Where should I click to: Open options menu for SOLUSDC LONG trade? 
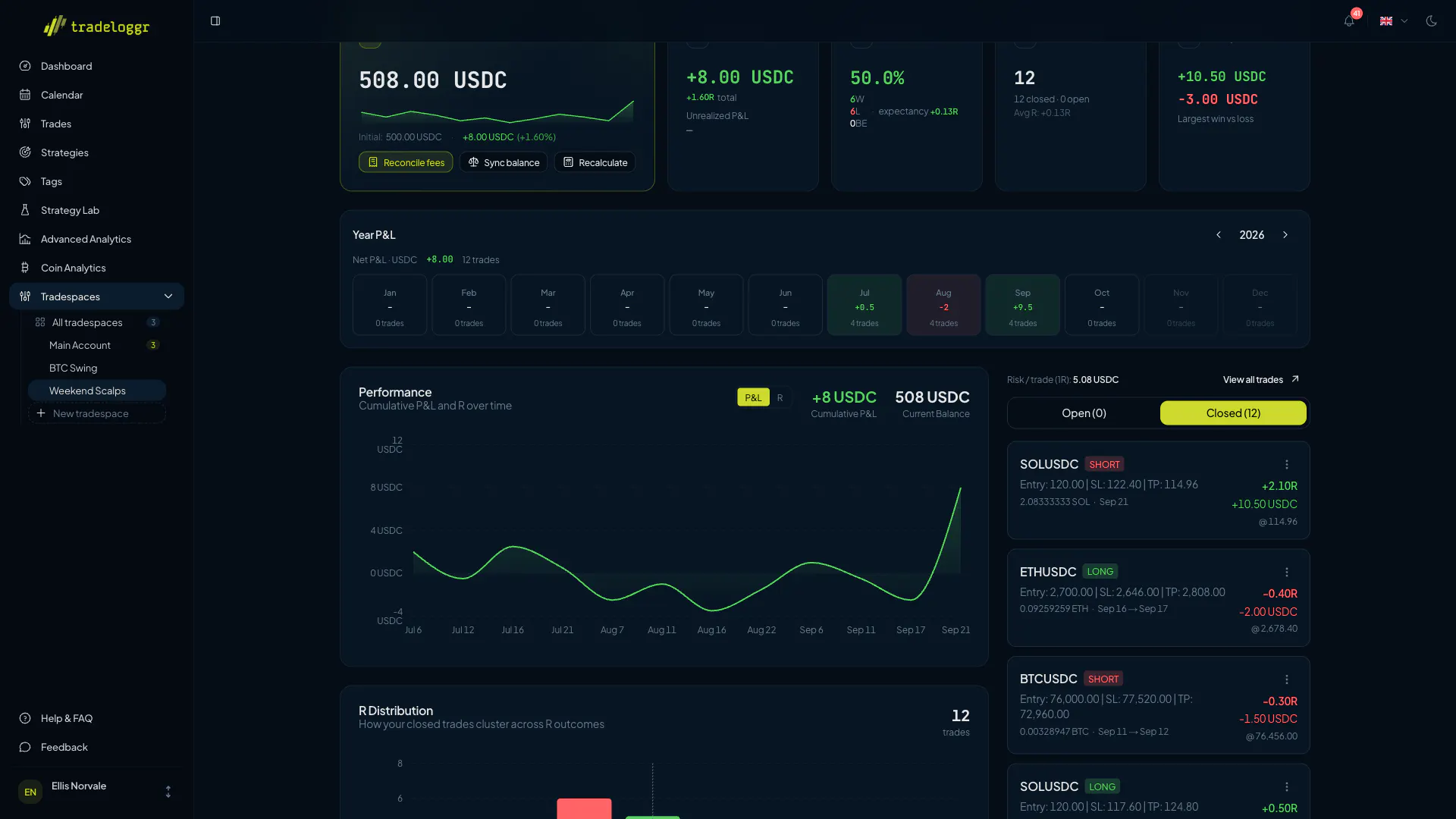coord(1287,787)
